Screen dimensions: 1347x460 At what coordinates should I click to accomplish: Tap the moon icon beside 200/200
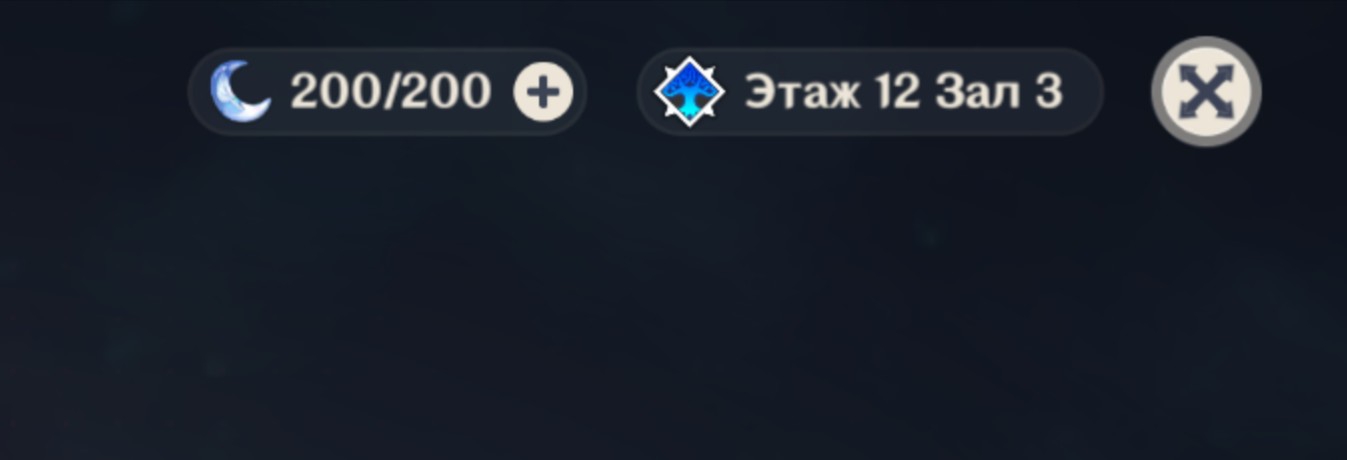pos(240,91)
